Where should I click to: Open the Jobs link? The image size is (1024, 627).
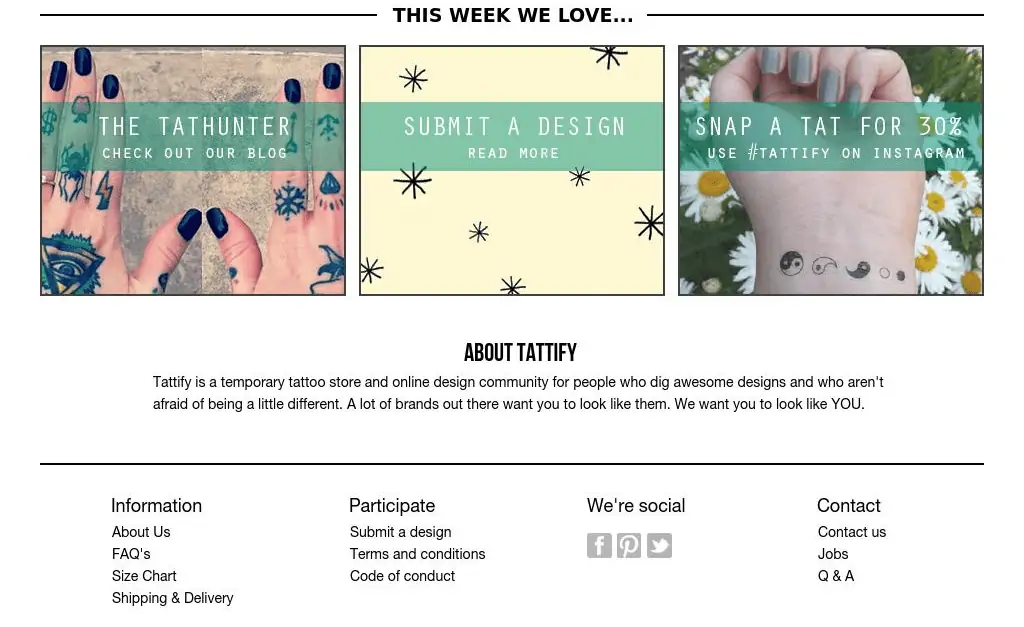[833, 554]
